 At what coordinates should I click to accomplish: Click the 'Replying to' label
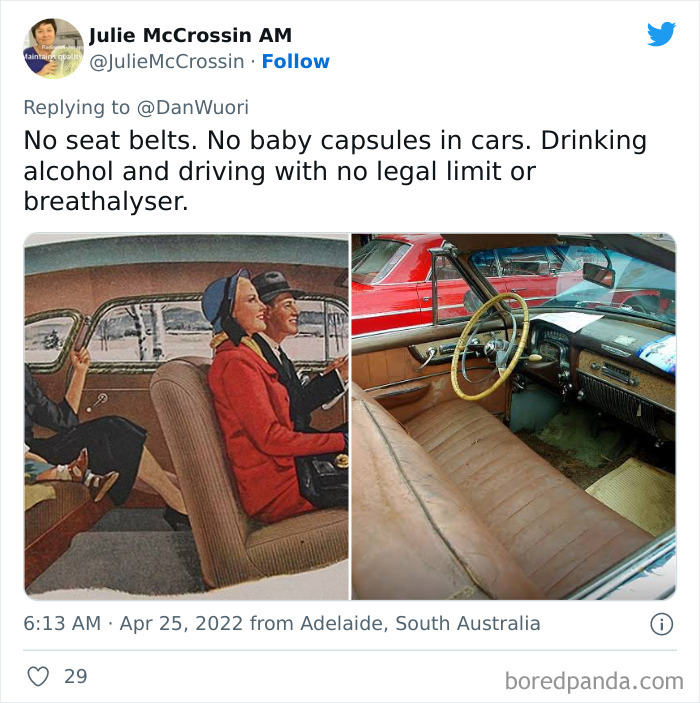coord(77,108)
